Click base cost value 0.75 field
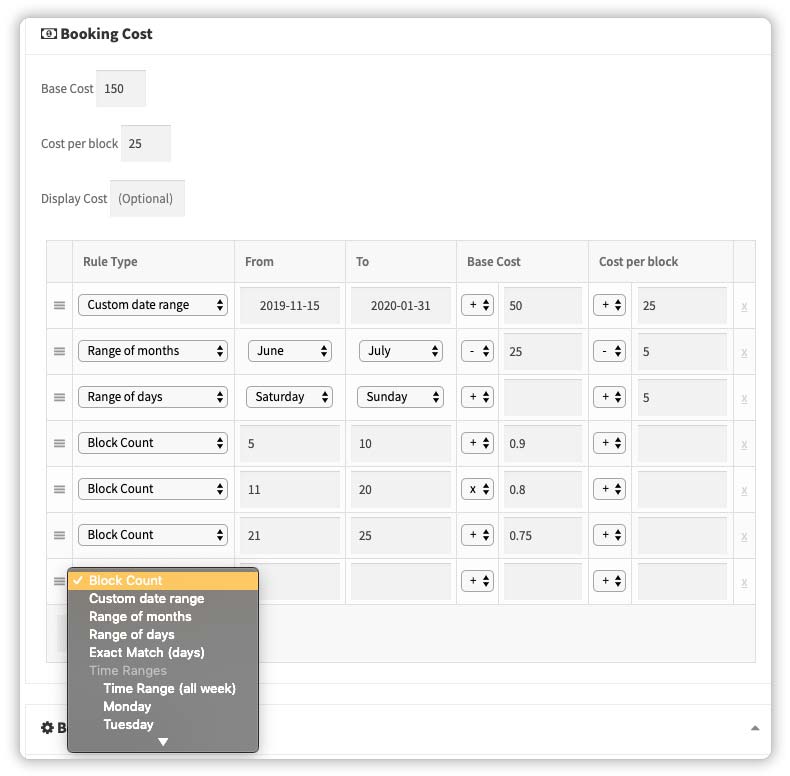This screenshot has height=776, width=790. click(x=543, y=535)
